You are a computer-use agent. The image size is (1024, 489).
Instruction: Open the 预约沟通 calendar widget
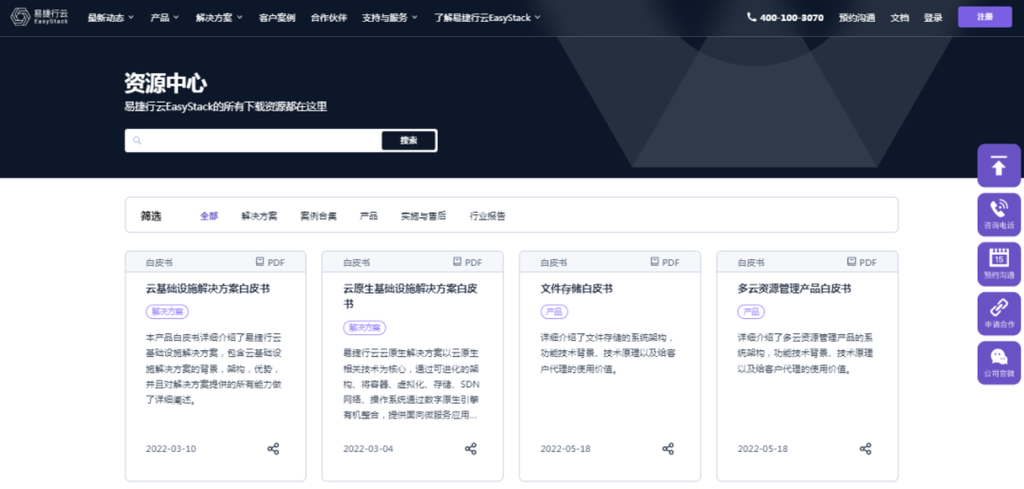[x=999, y=264]
